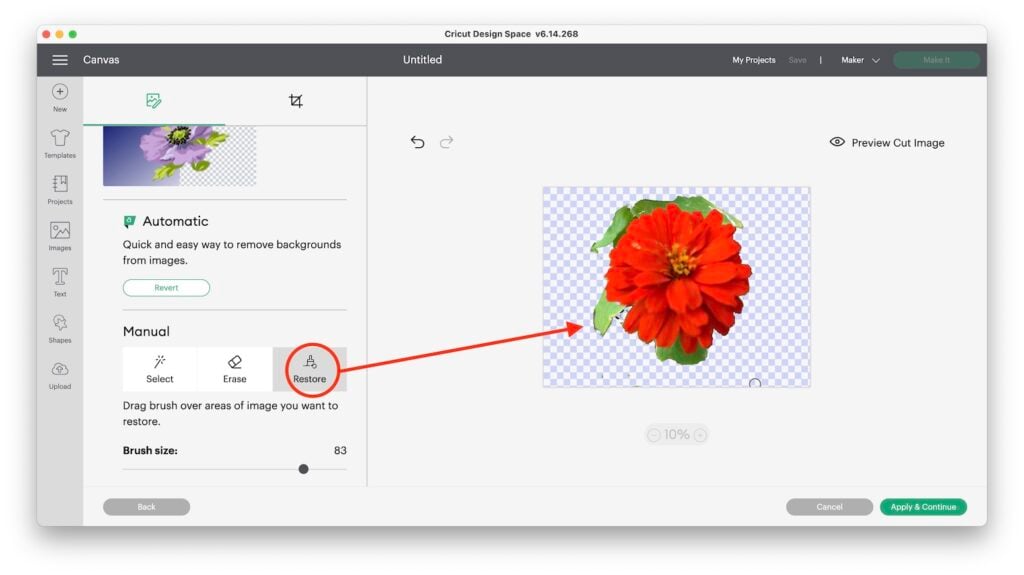Redo the last action

pyautogui.click(x=447, y=142)
